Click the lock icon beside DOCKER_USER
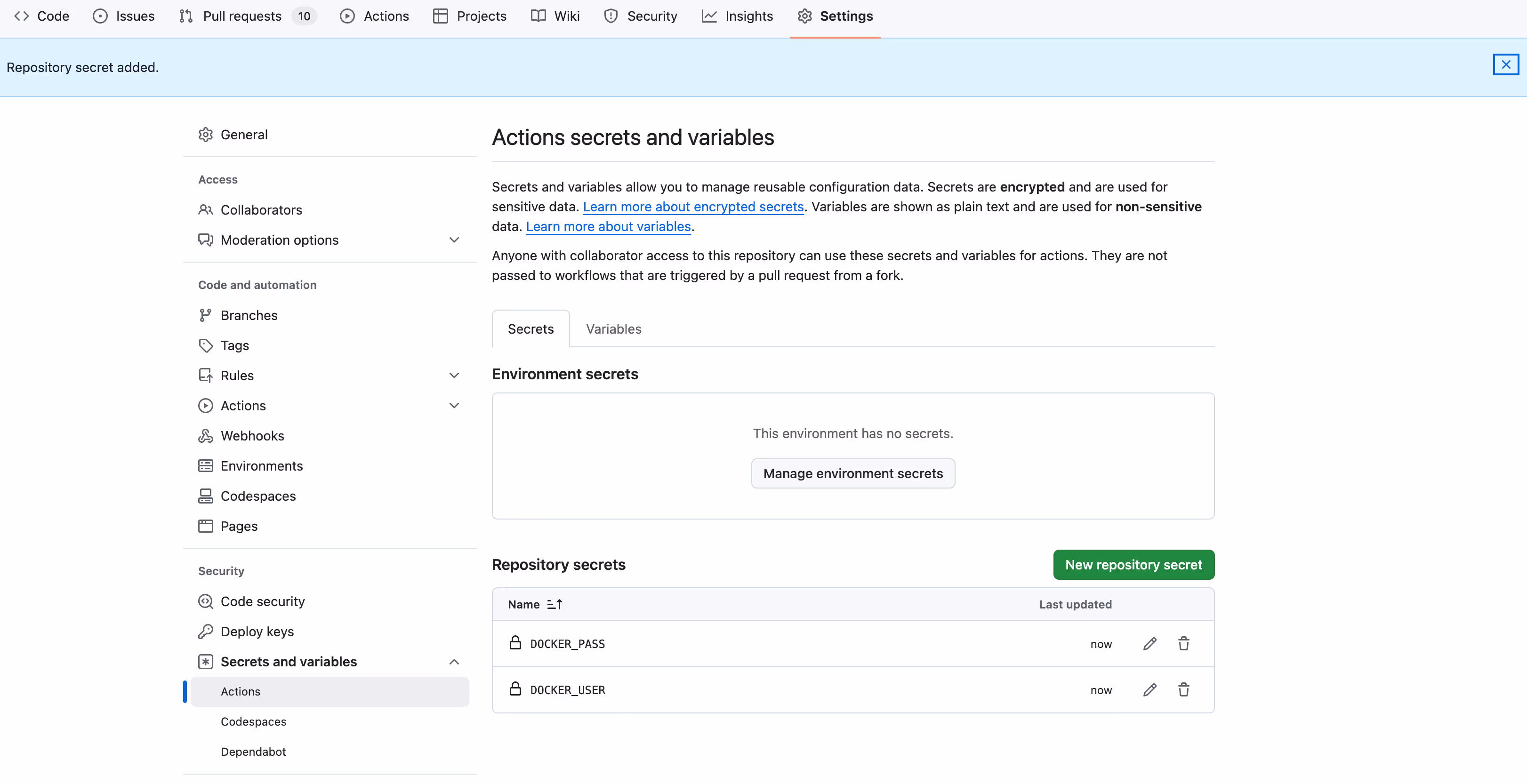The image size is (1527, 784). (x=515, y=688)
